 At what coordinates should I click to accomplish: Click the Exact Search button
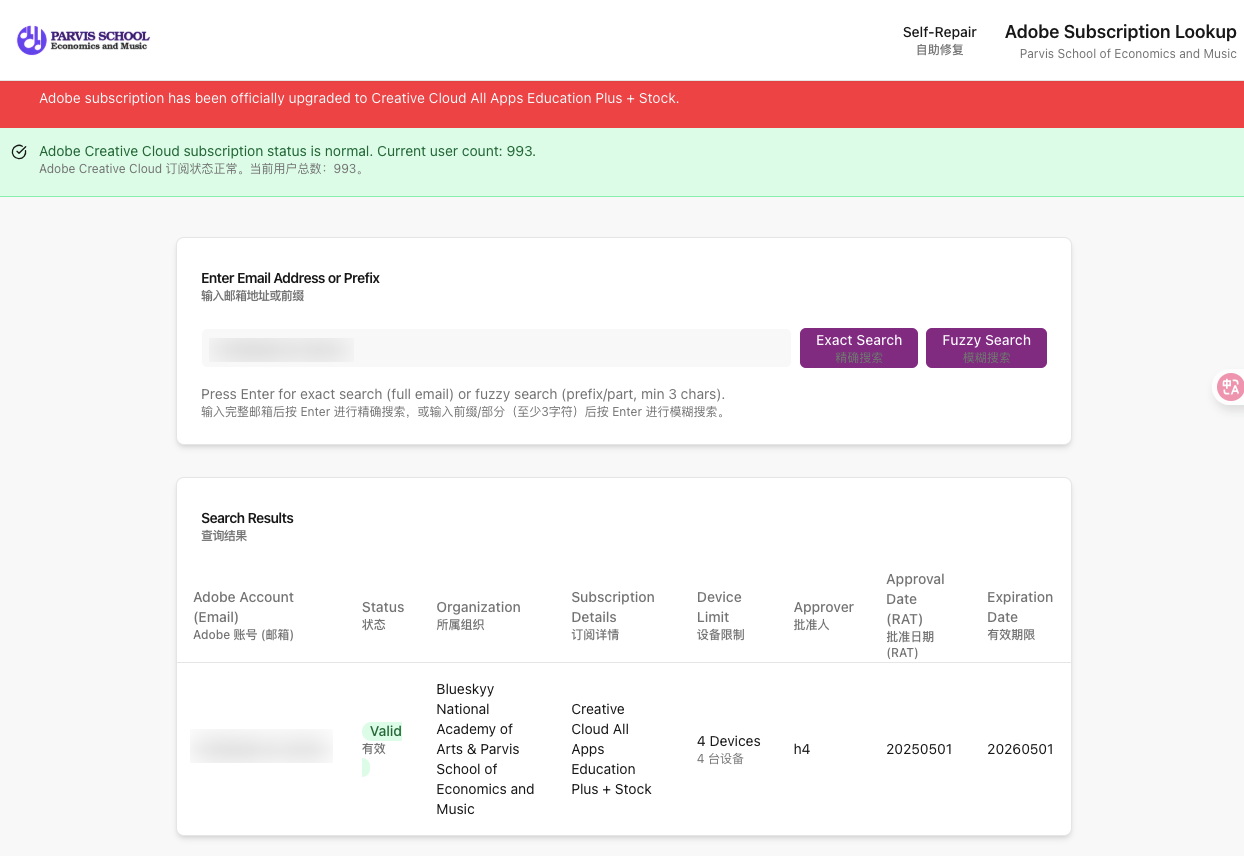coord(859,348)
